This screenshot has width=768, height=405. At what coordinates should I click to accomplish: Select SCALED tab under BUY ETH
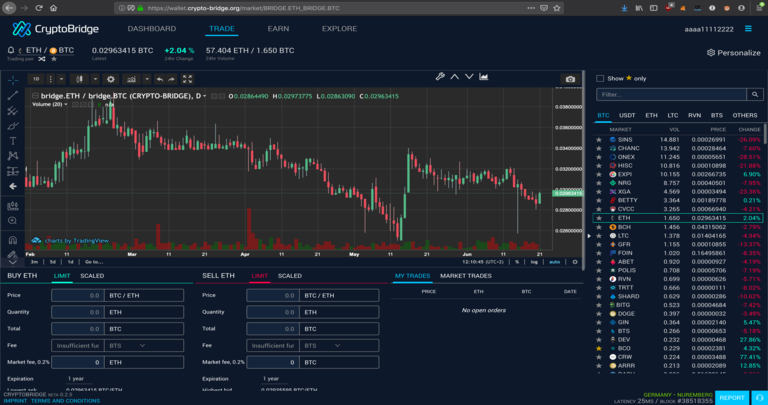[92, 276]
